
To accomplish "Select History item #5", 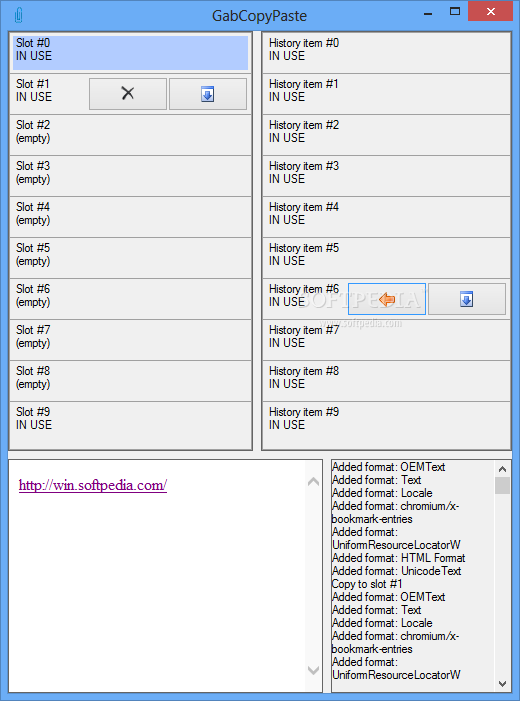I will pos(386,258).
